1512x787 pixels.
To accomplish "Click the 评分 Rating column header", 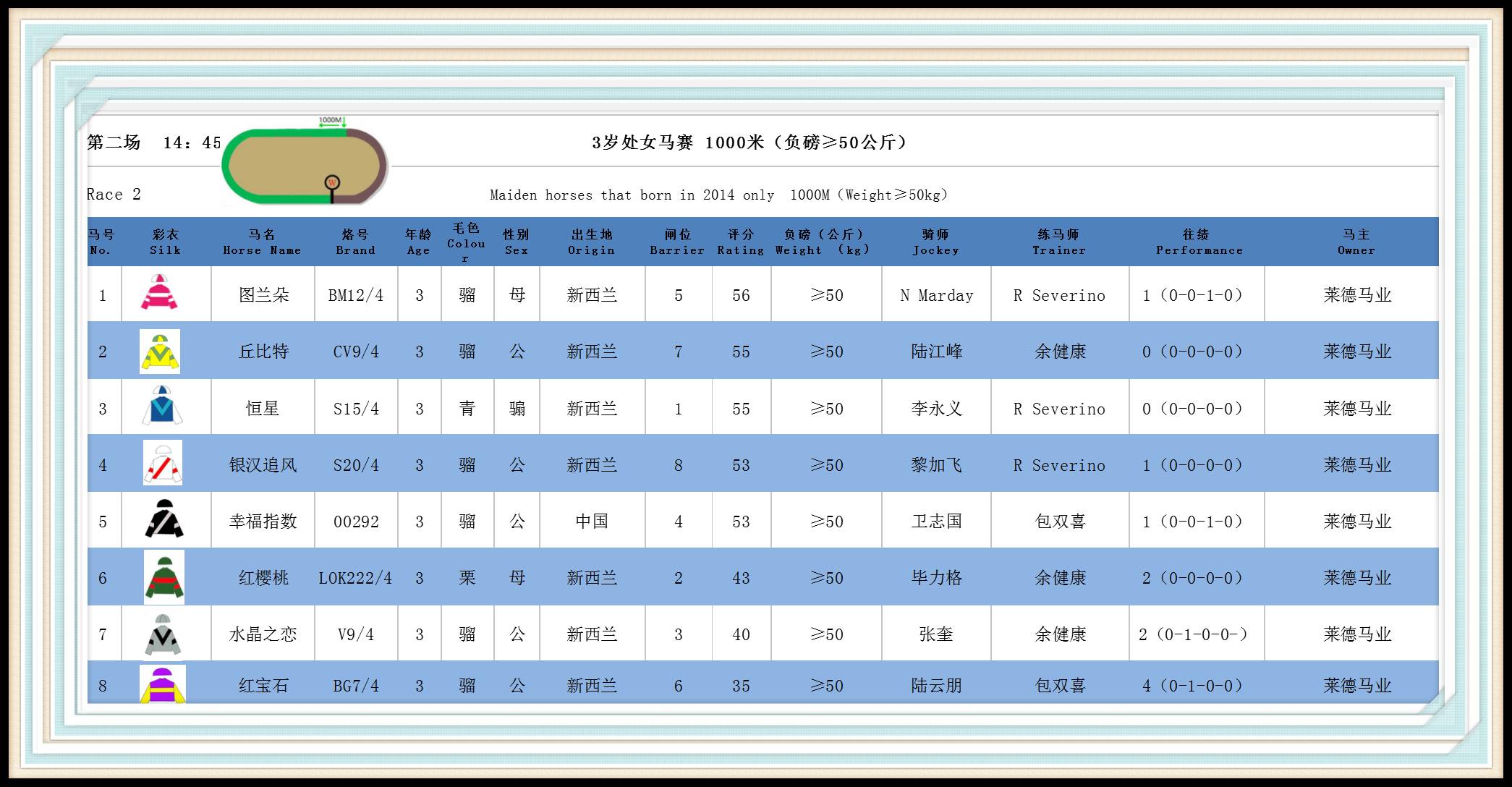I will [x=741, y=242].
